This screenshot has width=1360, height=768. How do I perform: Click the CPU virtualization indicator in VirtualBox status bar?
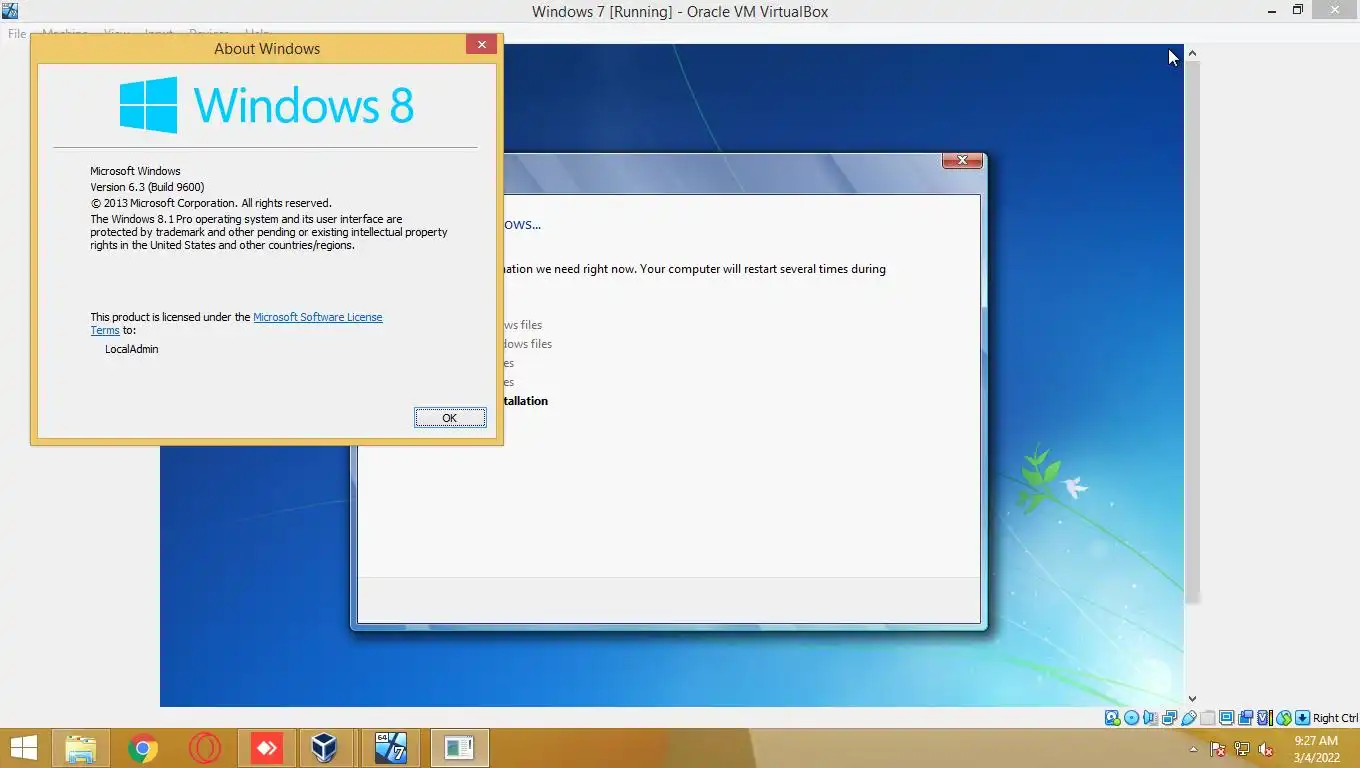coord(1265,718)
